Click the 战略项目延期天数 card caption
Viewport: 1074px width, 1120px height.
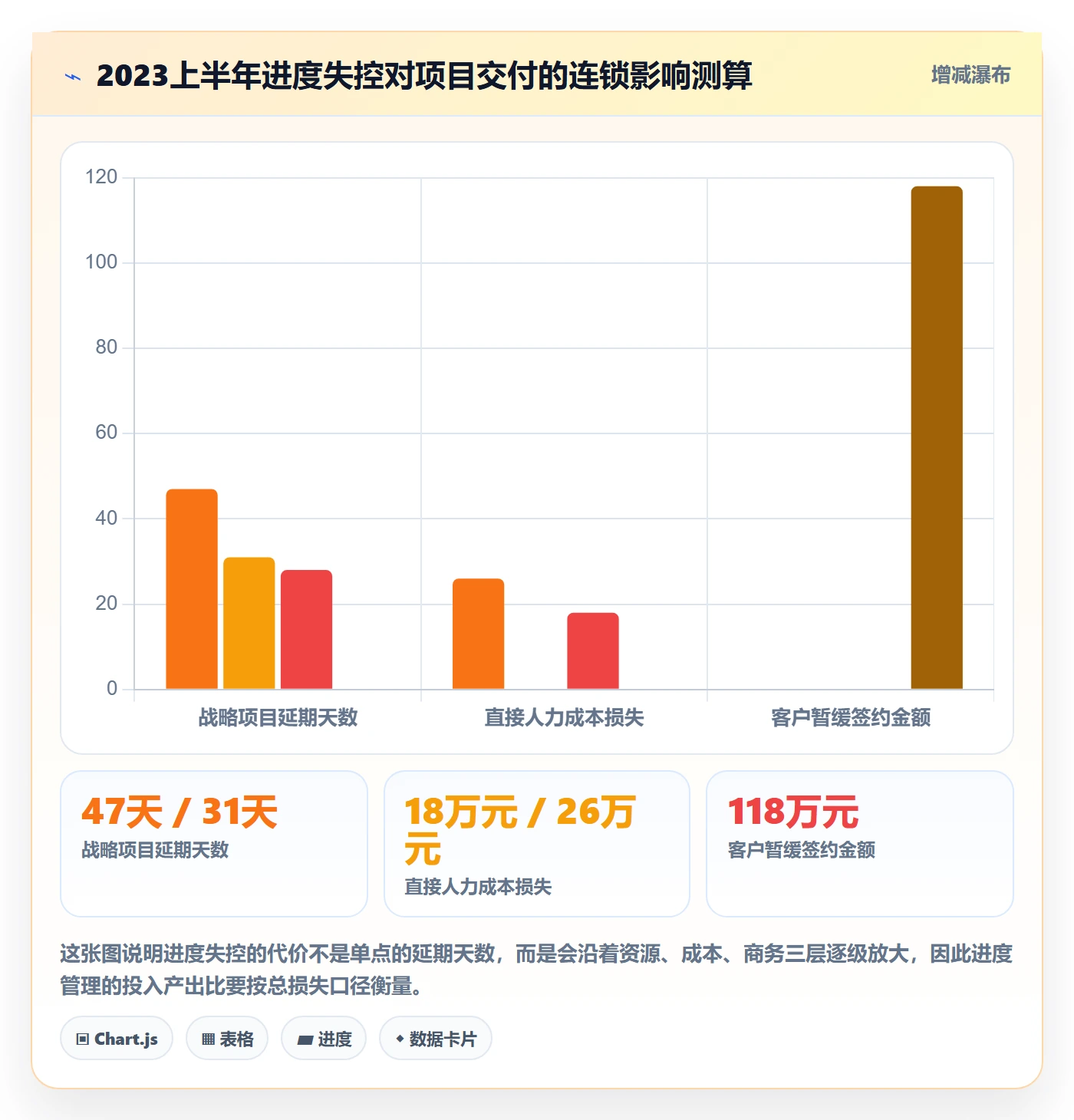[155, 850]
